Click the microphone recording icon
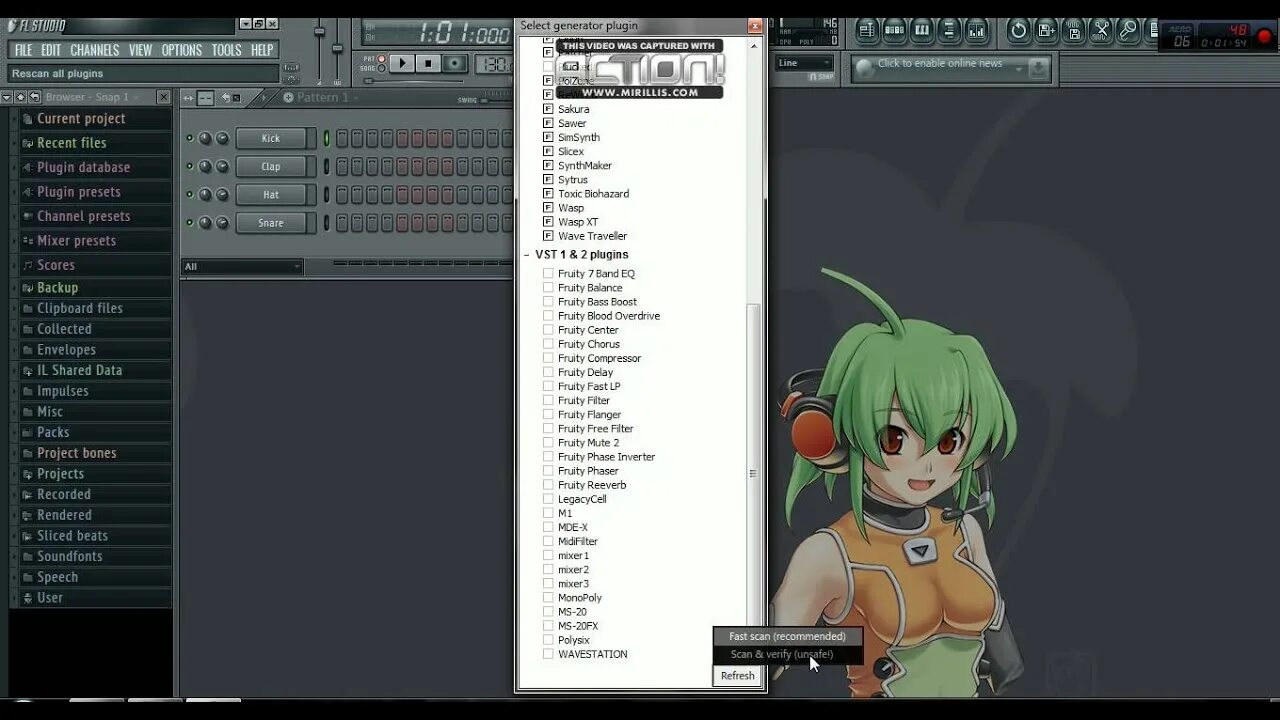Image resolution: width=1280 pixels, height=720 pixels. pyautogui.click(x=1129, y=30)
